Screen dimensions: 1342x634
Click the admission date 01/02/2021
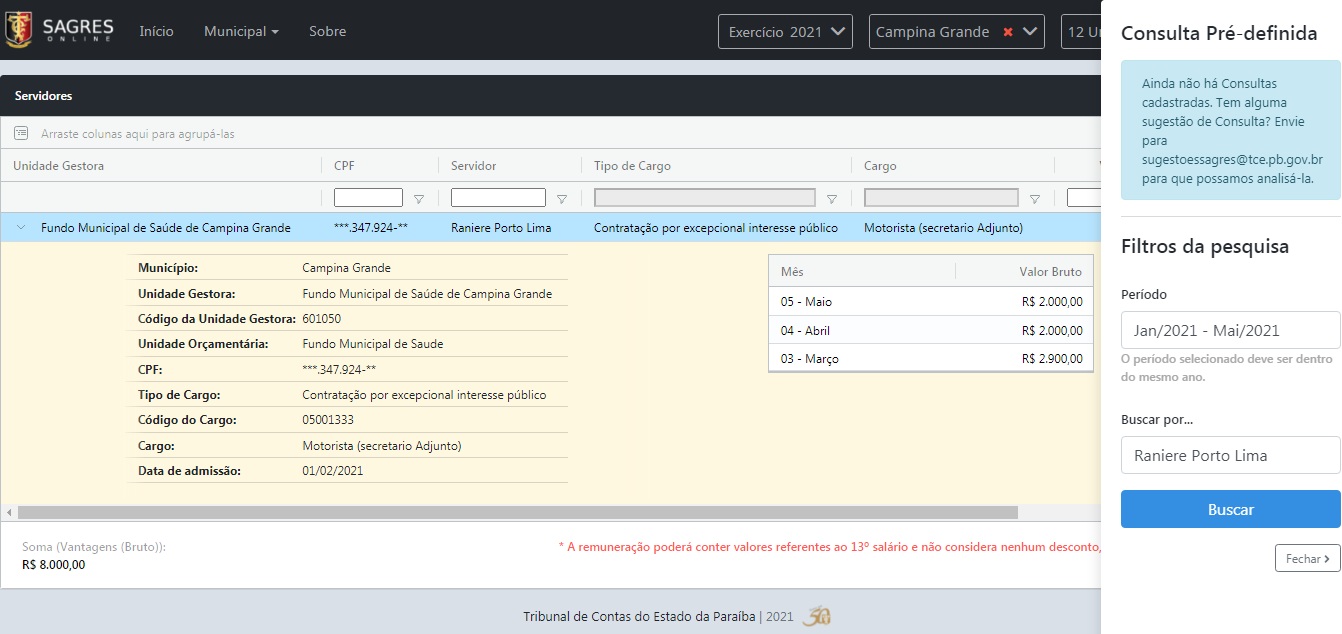coord(333,470)
